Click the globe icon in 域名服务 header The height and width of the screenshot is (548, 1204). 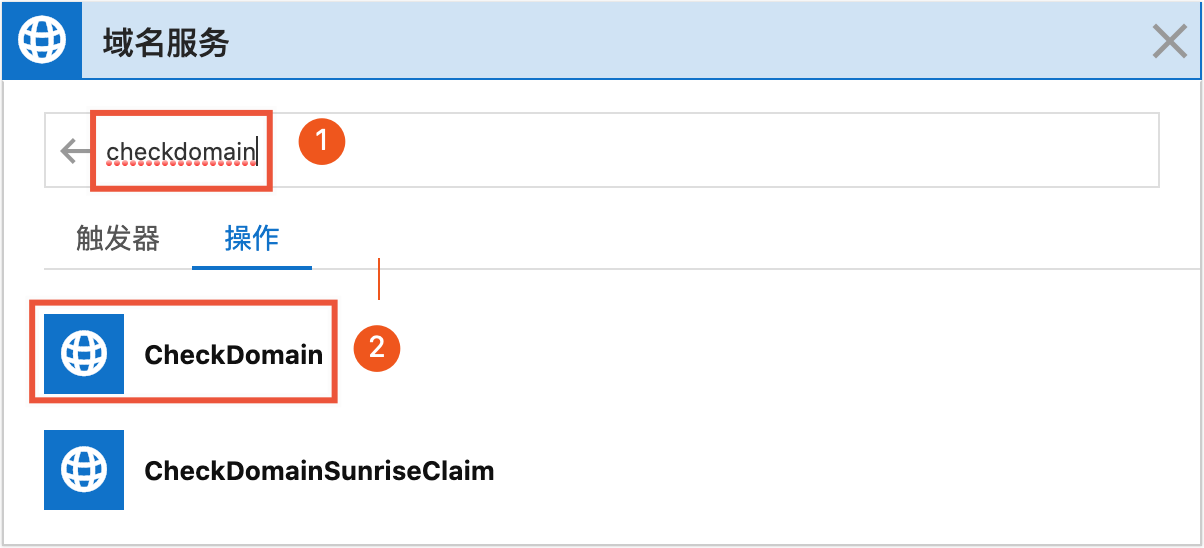(42, 42)
